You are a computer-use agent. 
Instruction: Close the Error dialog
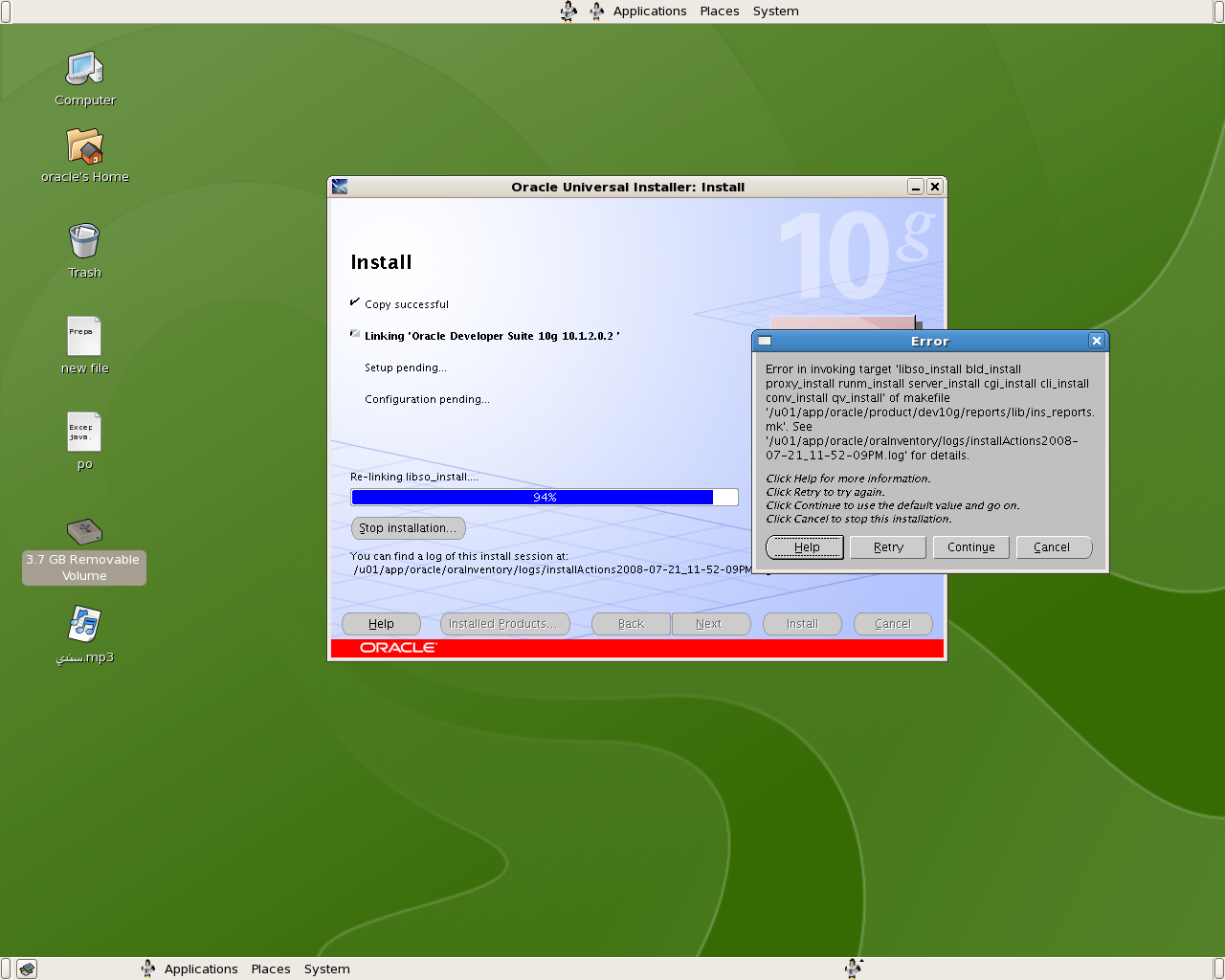coord(1097,341)
